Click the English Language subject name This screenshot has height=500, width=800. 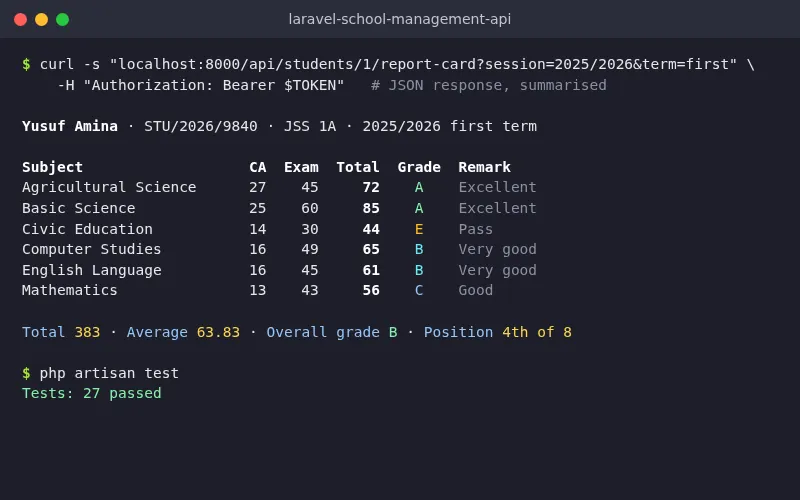tap(92, 270)
